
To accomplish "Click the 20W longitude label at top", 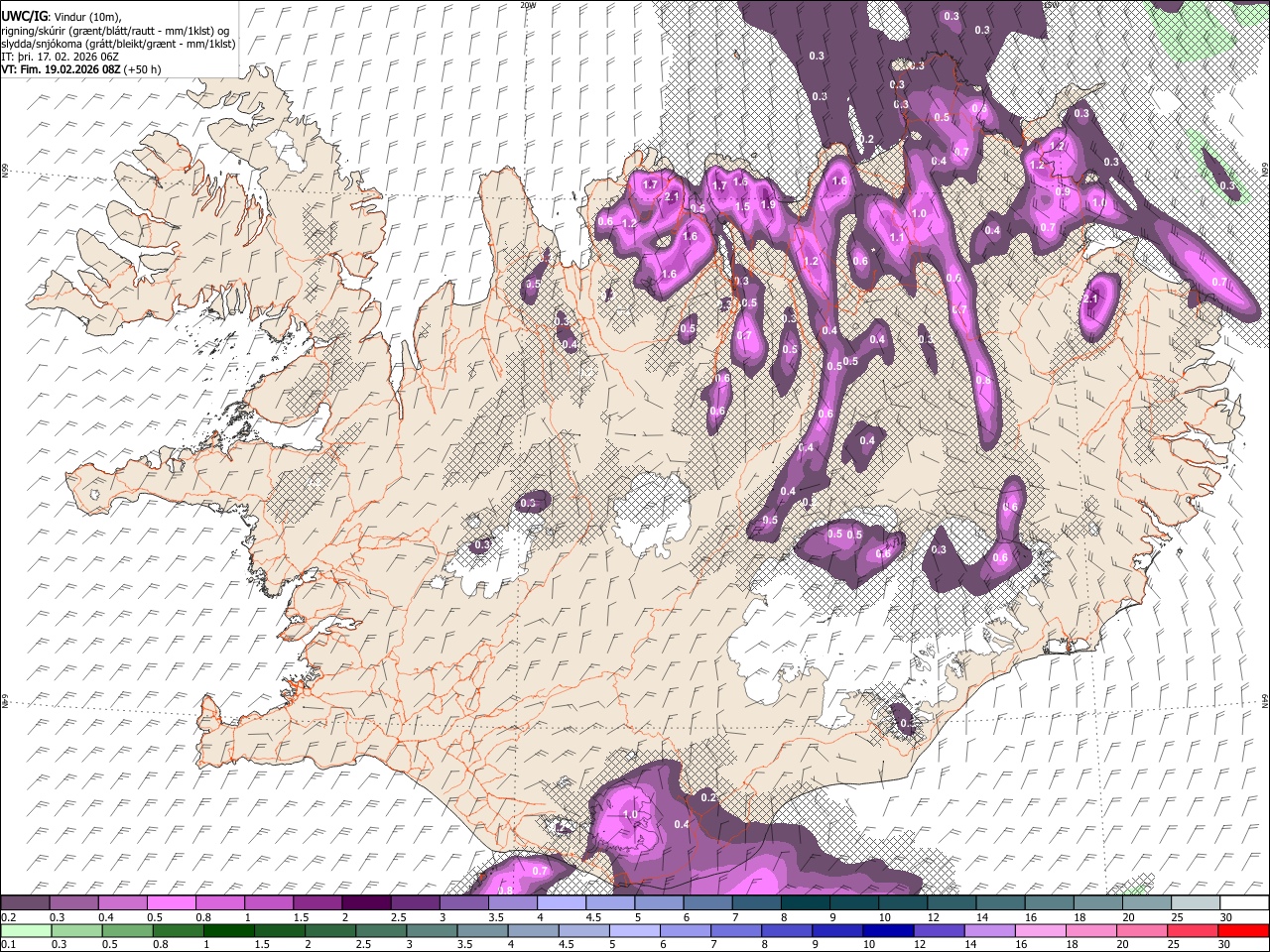I will coord(527,5).
